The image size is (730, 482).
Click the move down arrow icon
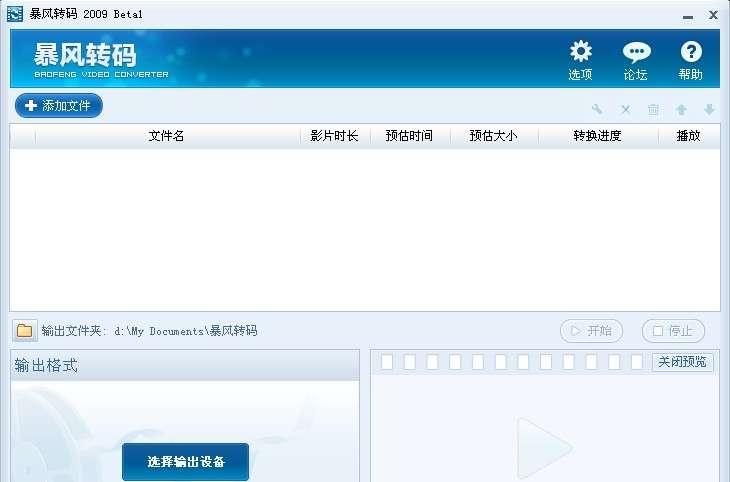click(x=709, y=110)
